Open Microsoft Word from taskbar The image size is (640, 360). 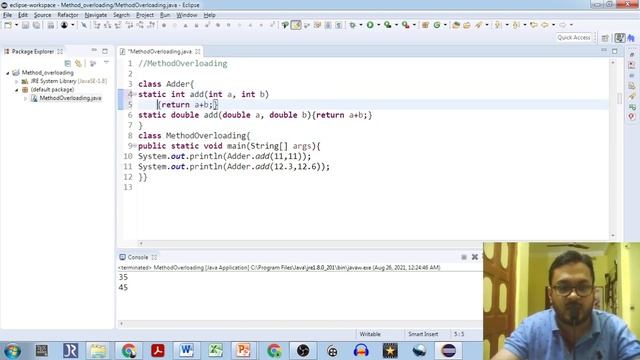186,351
